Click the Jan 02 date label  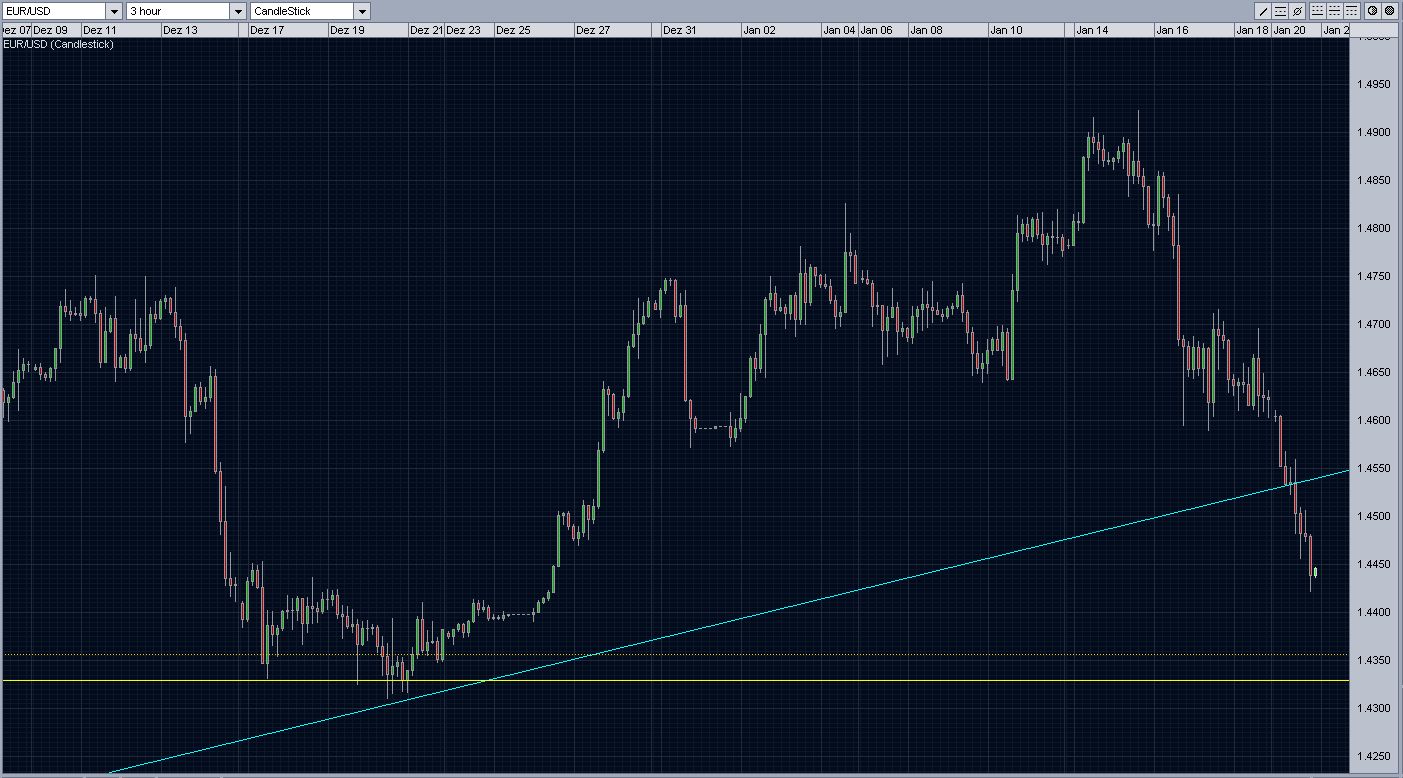[x=759, y=30]
